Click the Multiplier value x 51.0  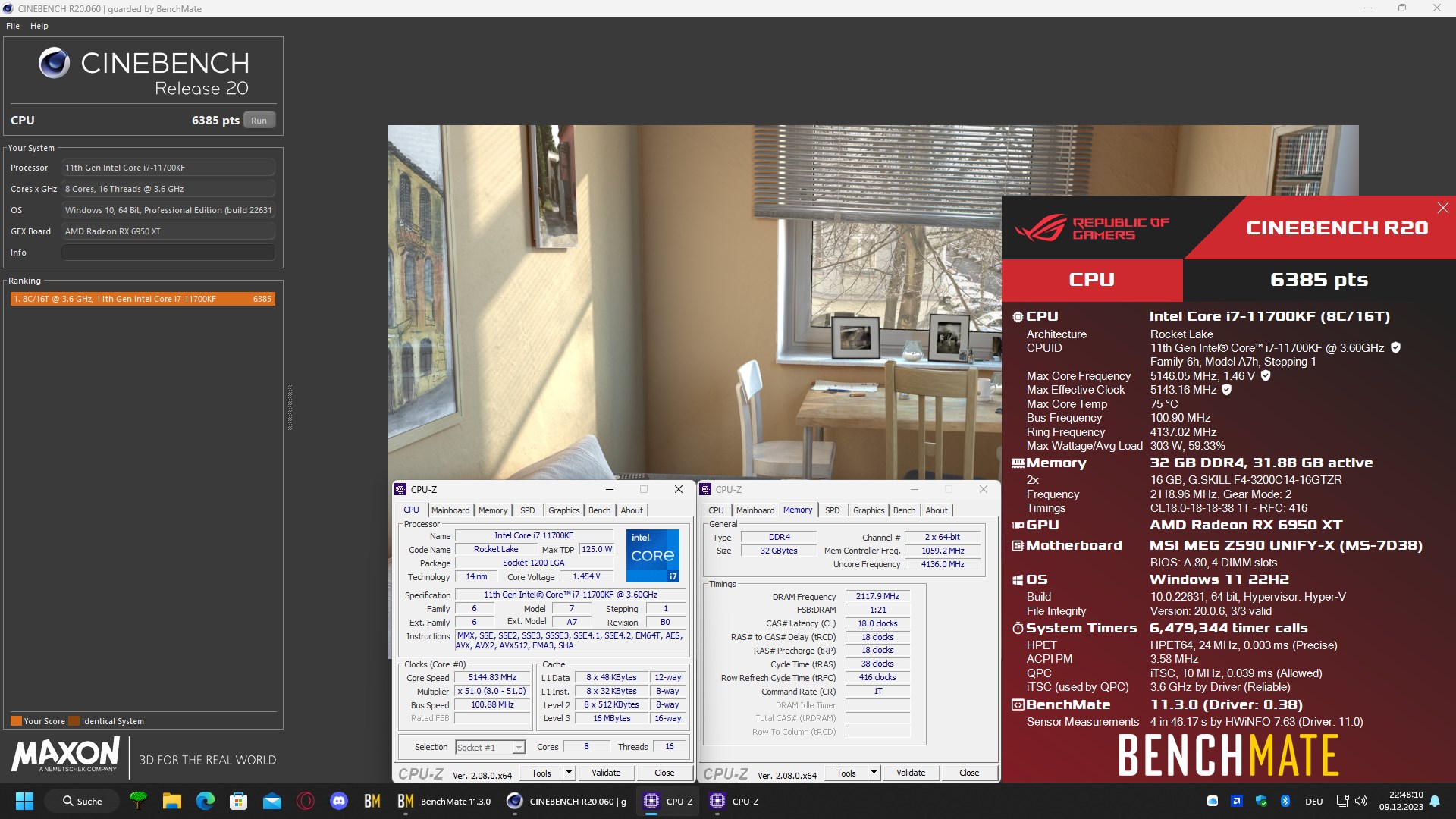tap(492, 692)
